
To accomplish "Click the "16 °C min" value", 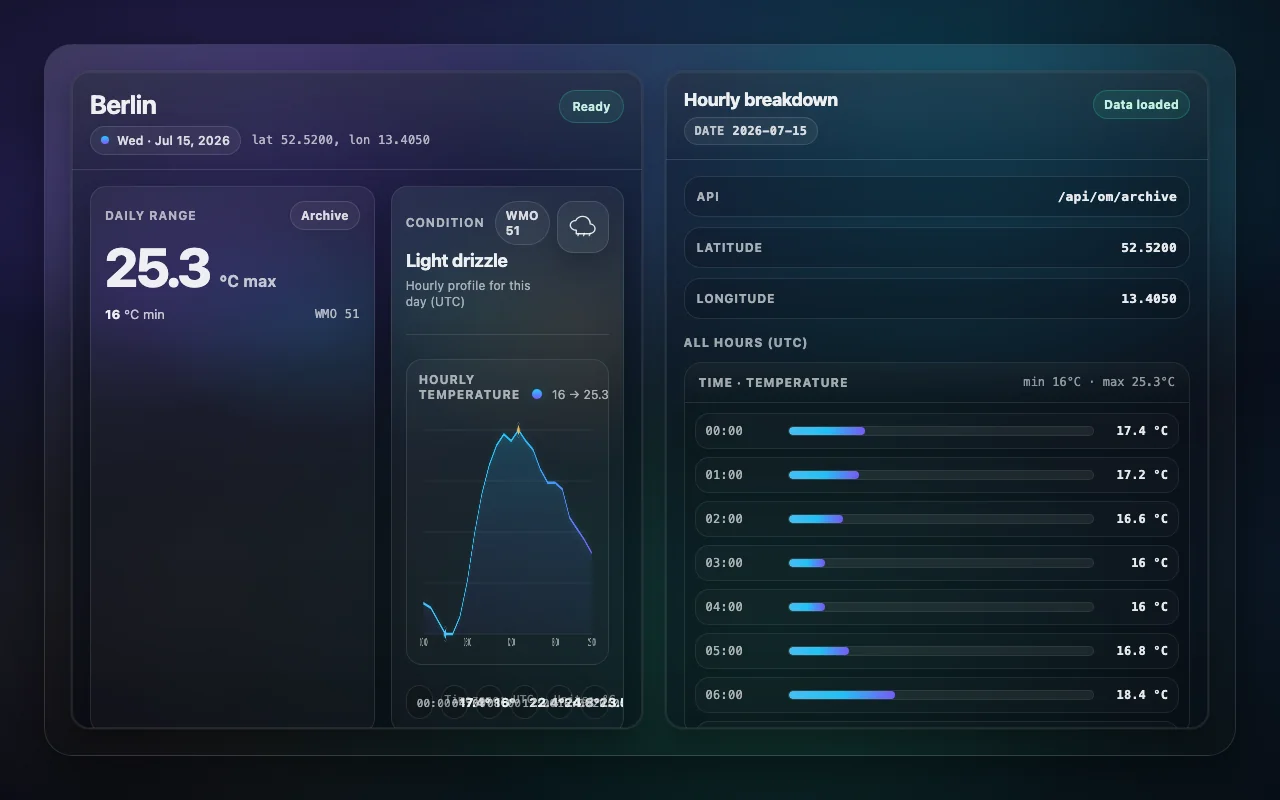I will [135, 314].
